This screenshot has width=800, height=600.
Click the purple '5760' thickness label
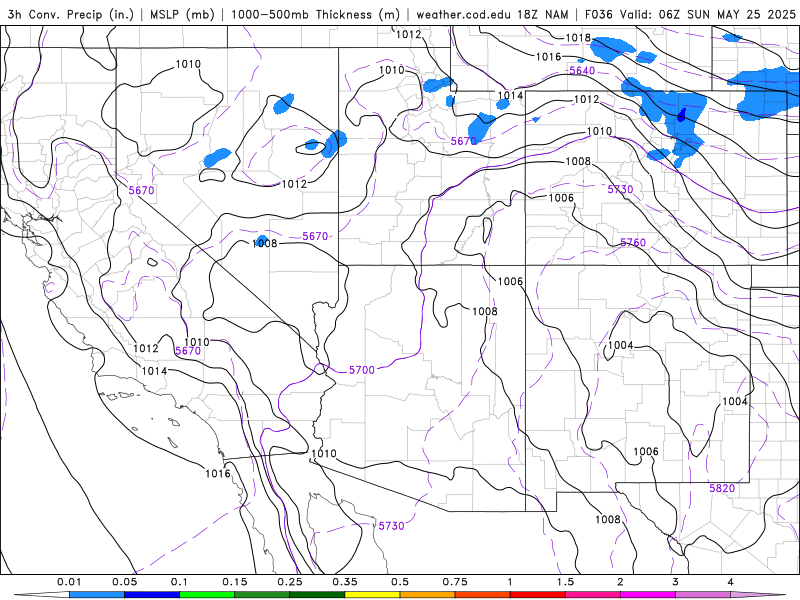633,242
